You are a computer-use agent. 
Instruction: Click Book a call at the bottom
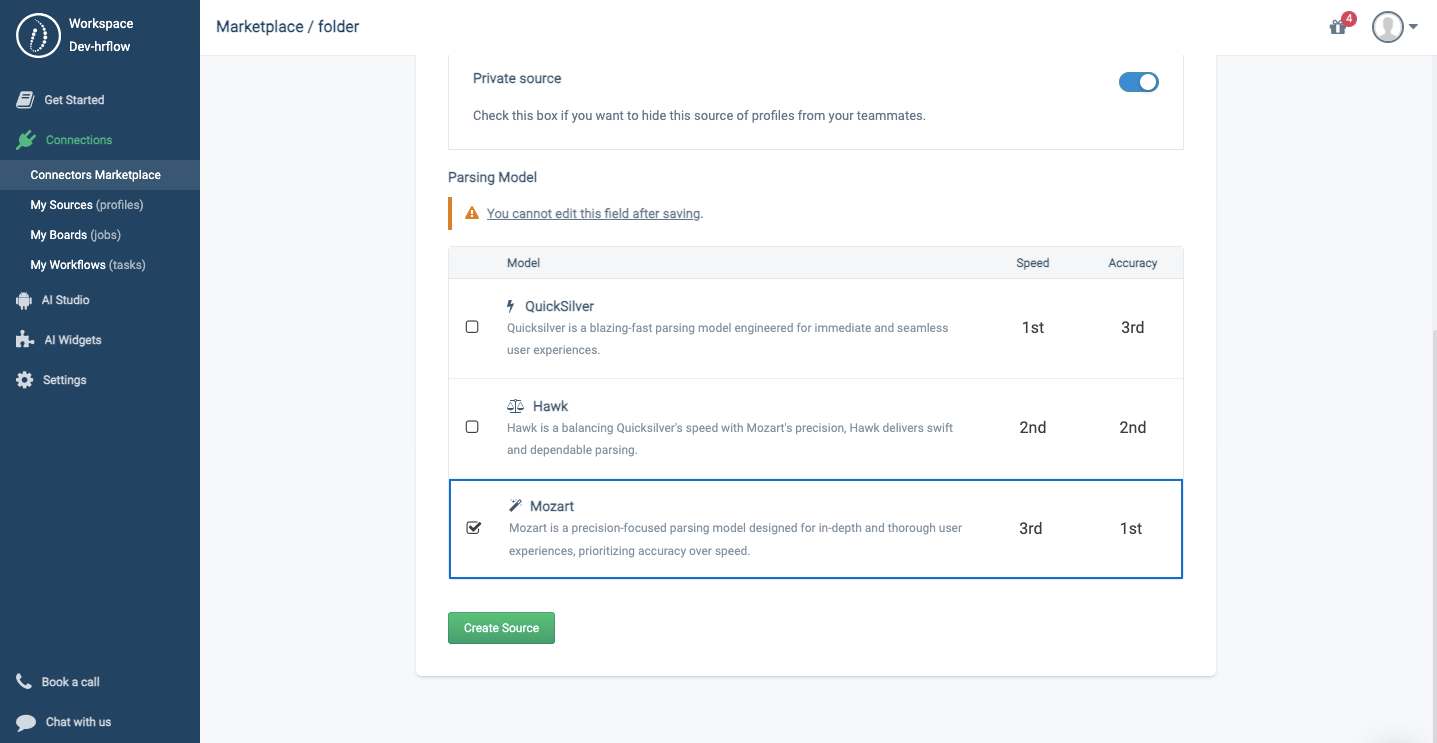[x=70, y=681]
